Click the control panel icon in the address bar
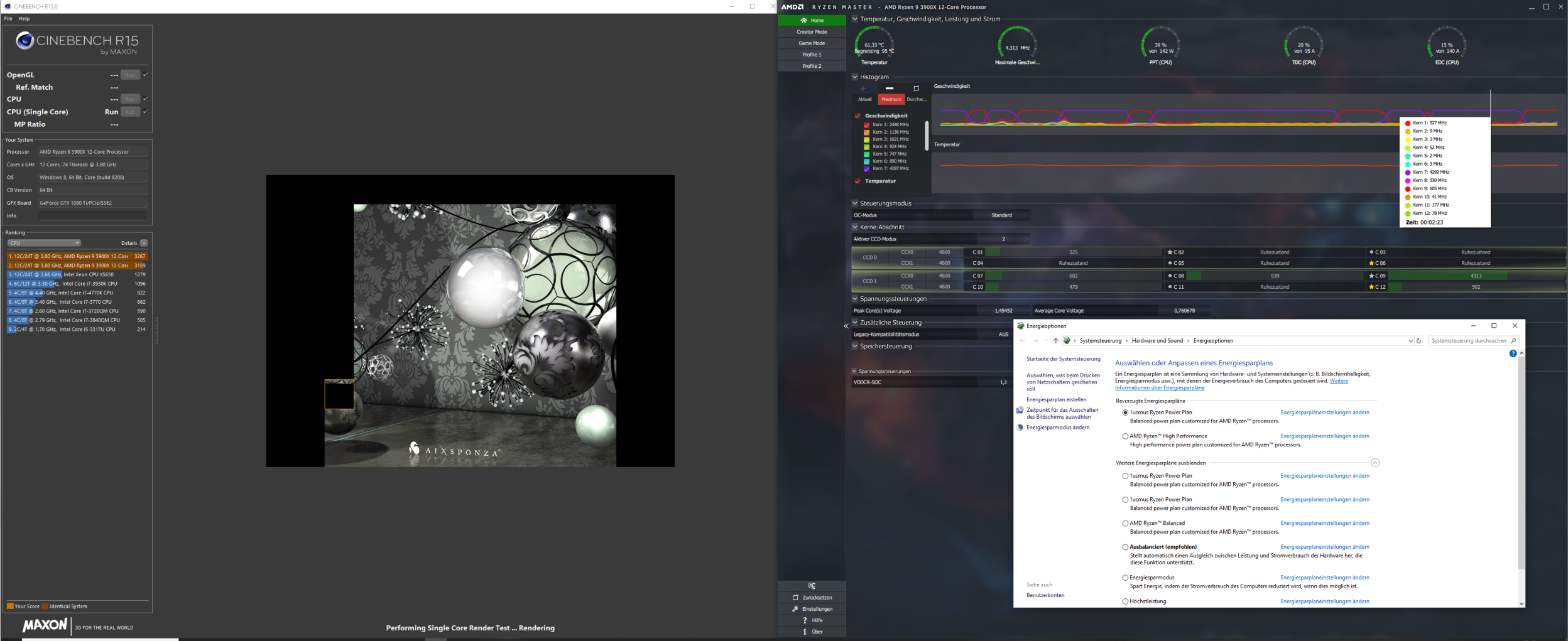Image resolution: width=1568 pixels, height=641 pixels. pyautogui.click(x=1067, y=341)
